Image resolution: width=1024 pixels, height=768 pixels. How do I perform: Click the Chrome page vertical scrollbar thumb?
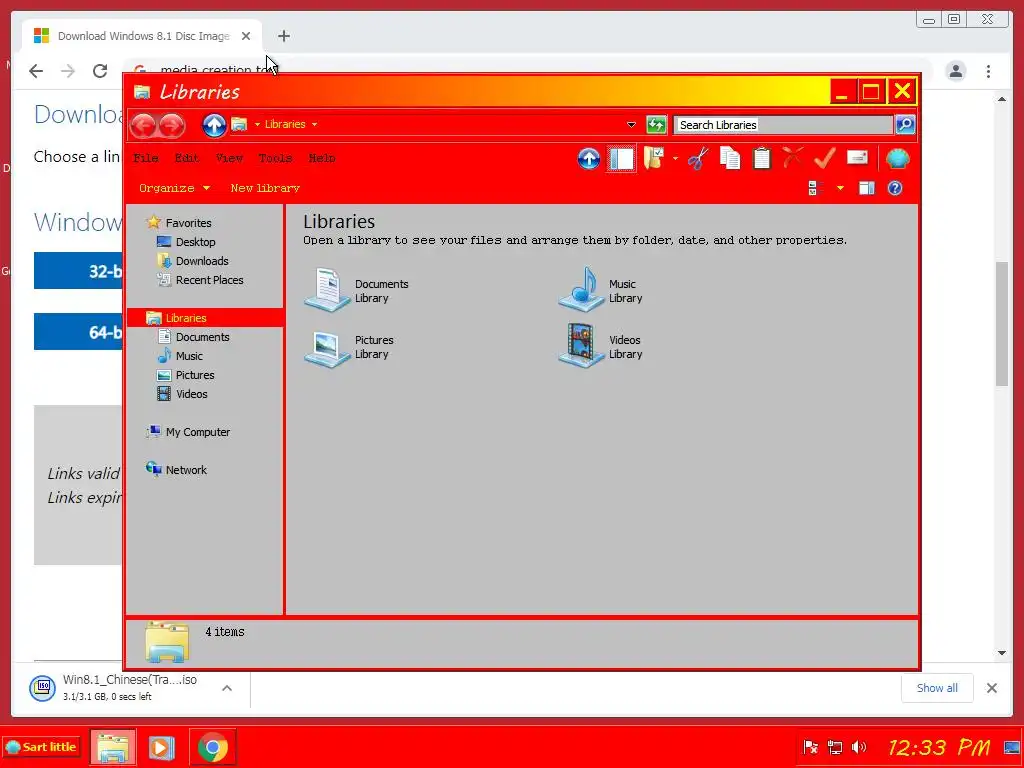pyautogui.click(x=1002, y=323)
